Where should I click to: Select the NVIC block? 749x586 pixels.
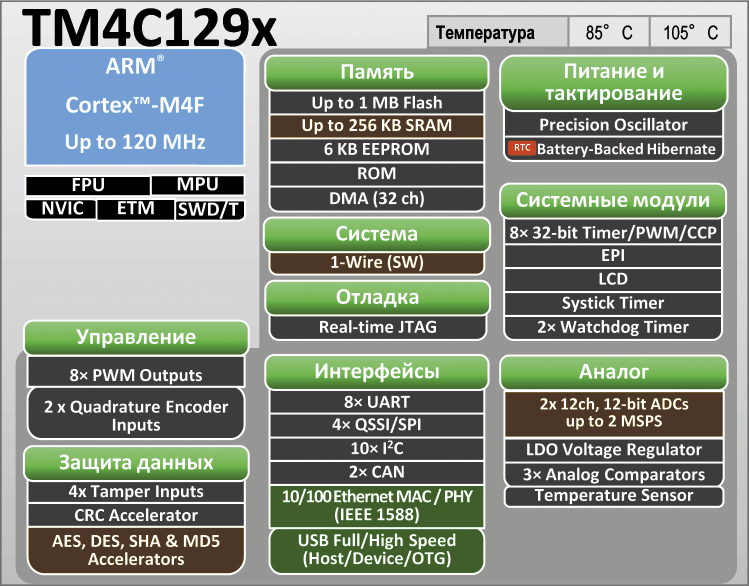pyautogui.click(x=62, y=209)
